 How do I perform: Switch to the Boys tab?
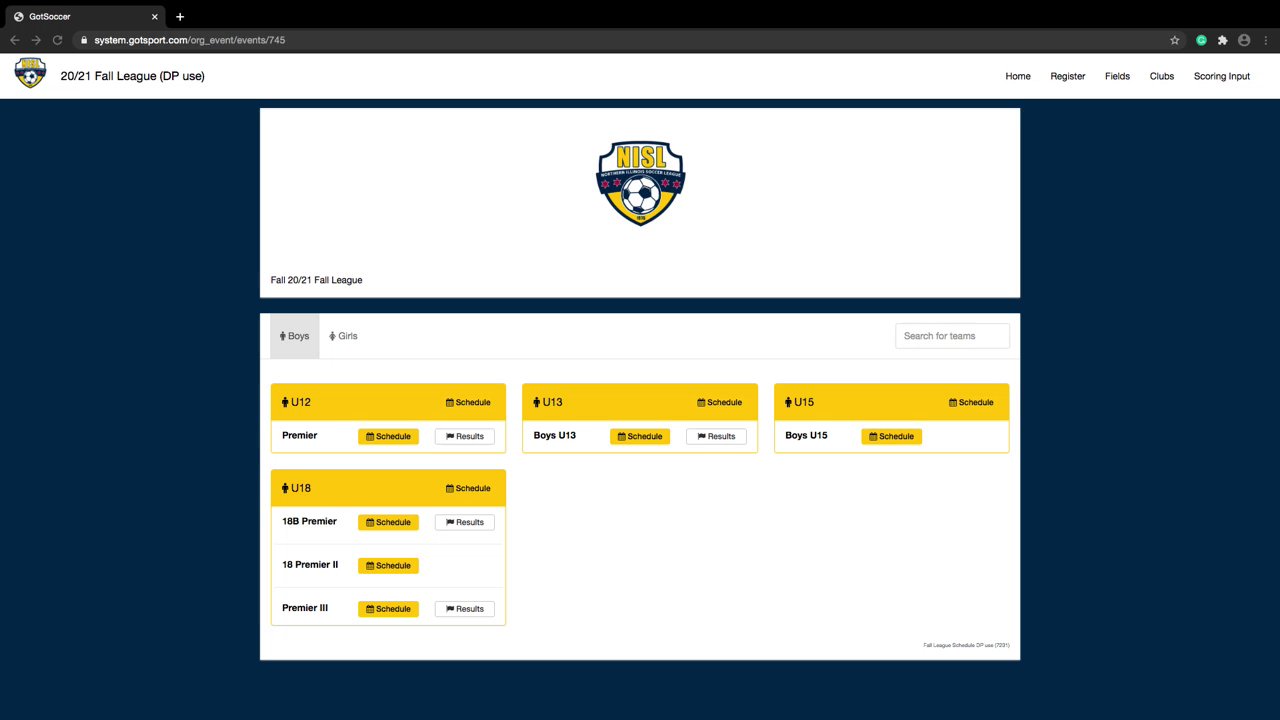click(x=295, y=336)
